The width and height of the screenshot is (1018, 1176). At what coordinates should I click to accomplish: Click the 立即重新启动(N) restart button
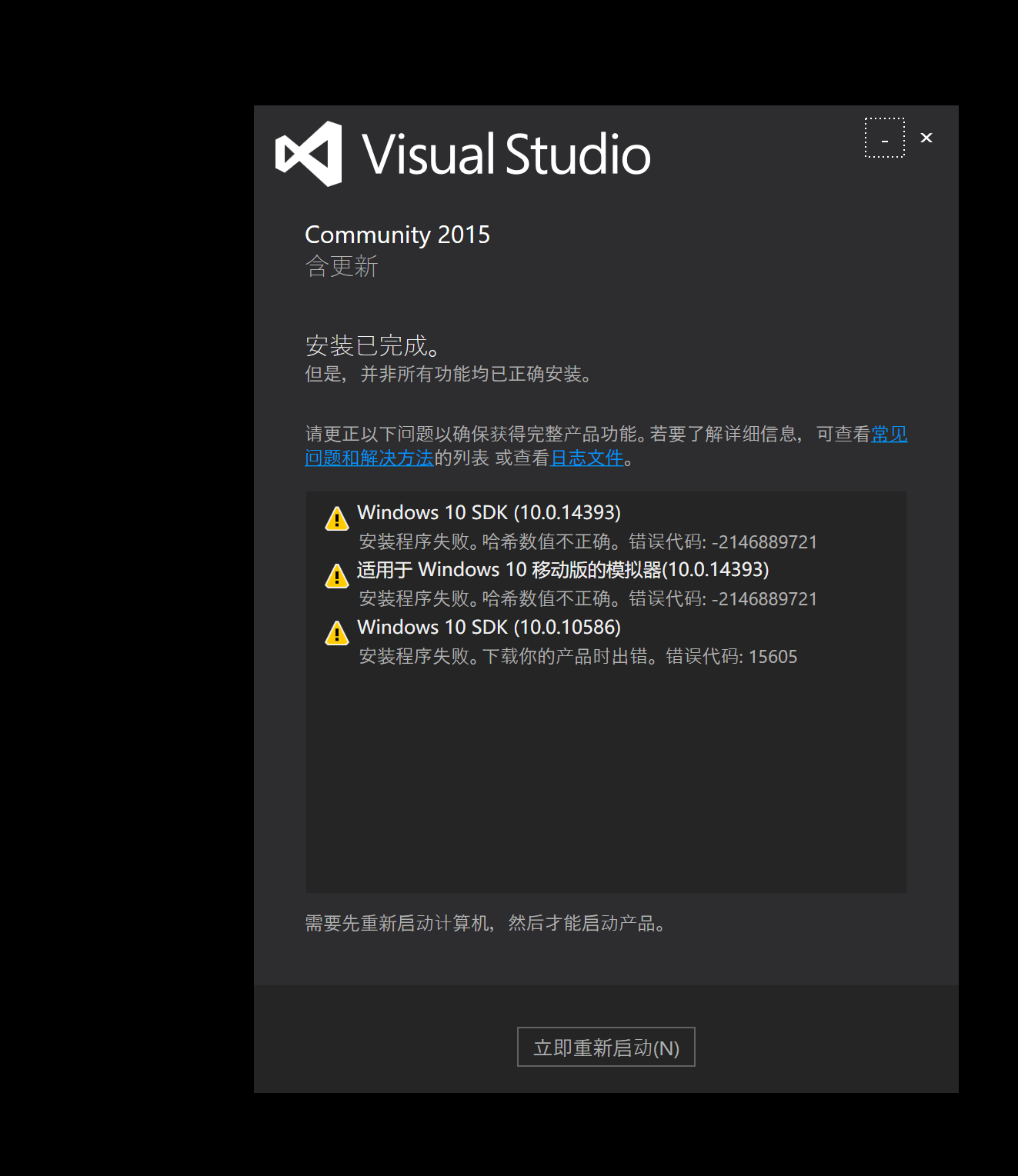[x=606, y=1047]
